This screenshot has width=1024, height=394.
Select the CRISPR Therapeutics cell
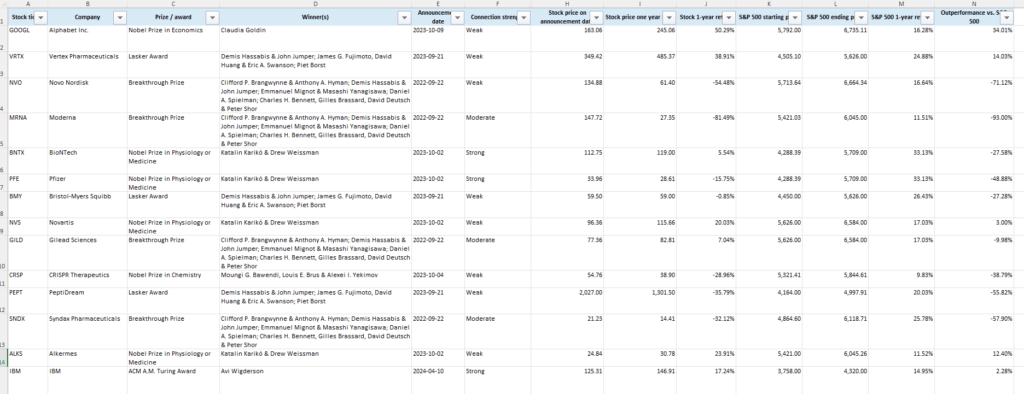(x=88, y=279)
